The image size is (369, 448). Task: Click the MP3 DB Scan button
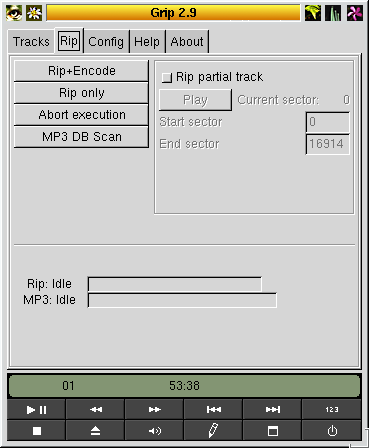(81, 137)
